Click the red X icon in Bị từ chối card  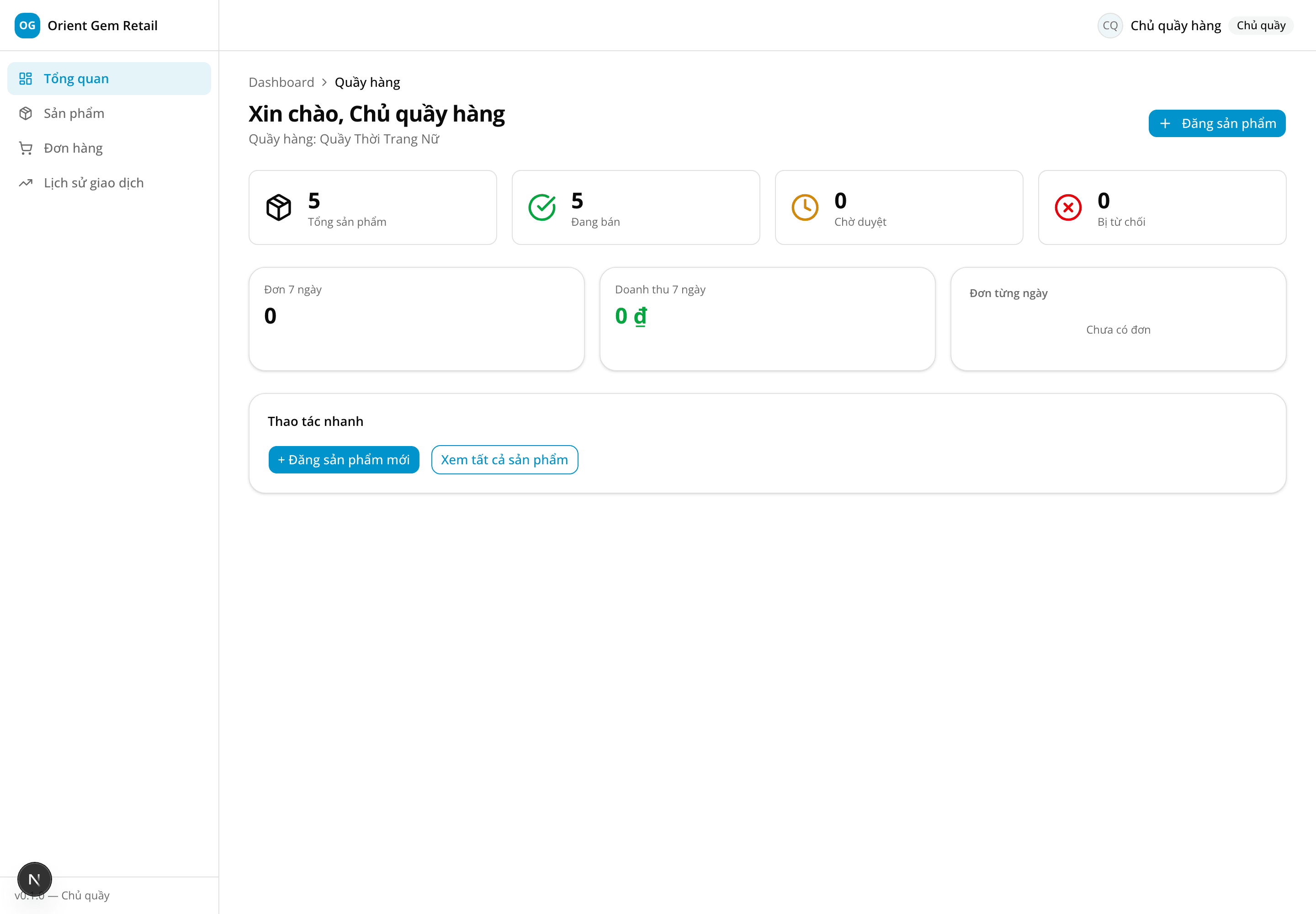tap(1068, 207)
